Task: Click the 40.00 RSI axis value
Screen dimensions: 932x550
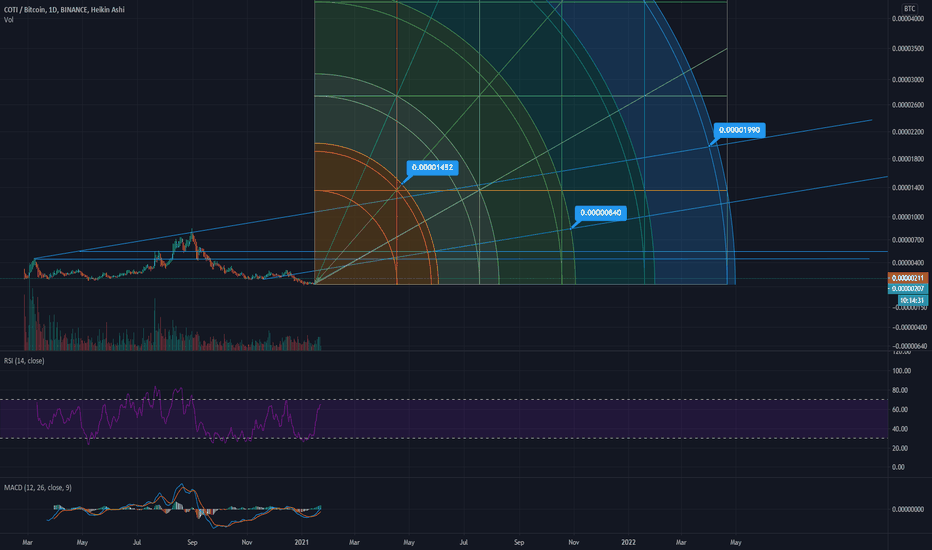Action: pos(900,429)
